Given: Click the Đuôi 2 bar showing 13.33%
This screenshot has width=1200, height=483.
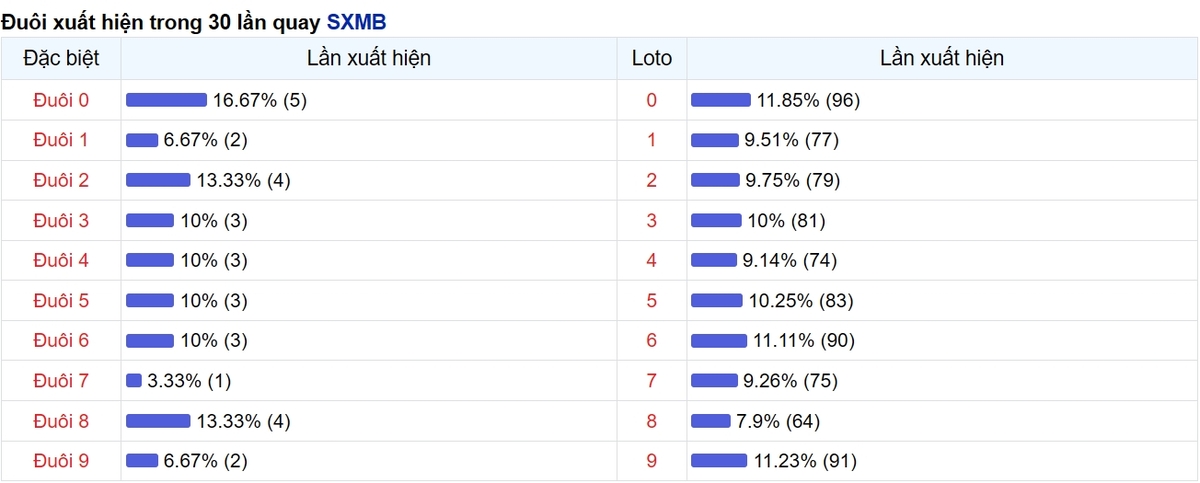Looking at the screenshot, I should coord(158,180).
